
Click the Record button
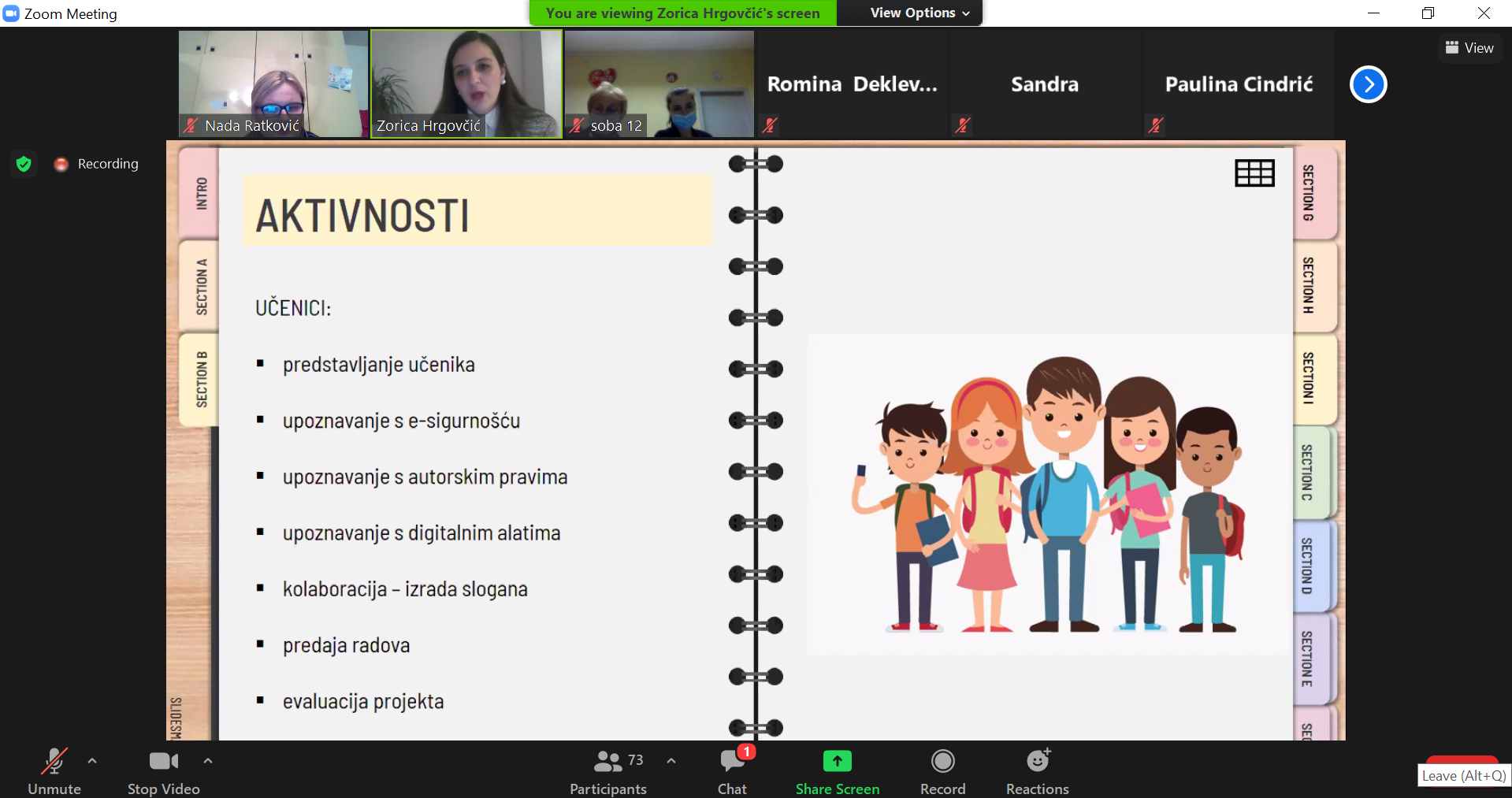(x=942, y=772)
